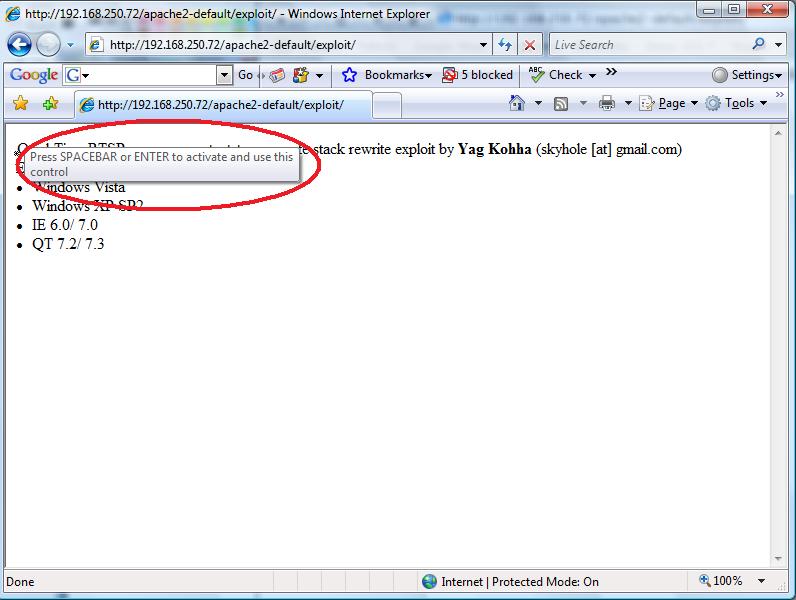
Task: Click the Internet zone globe icon
Action: pos(429,582)
